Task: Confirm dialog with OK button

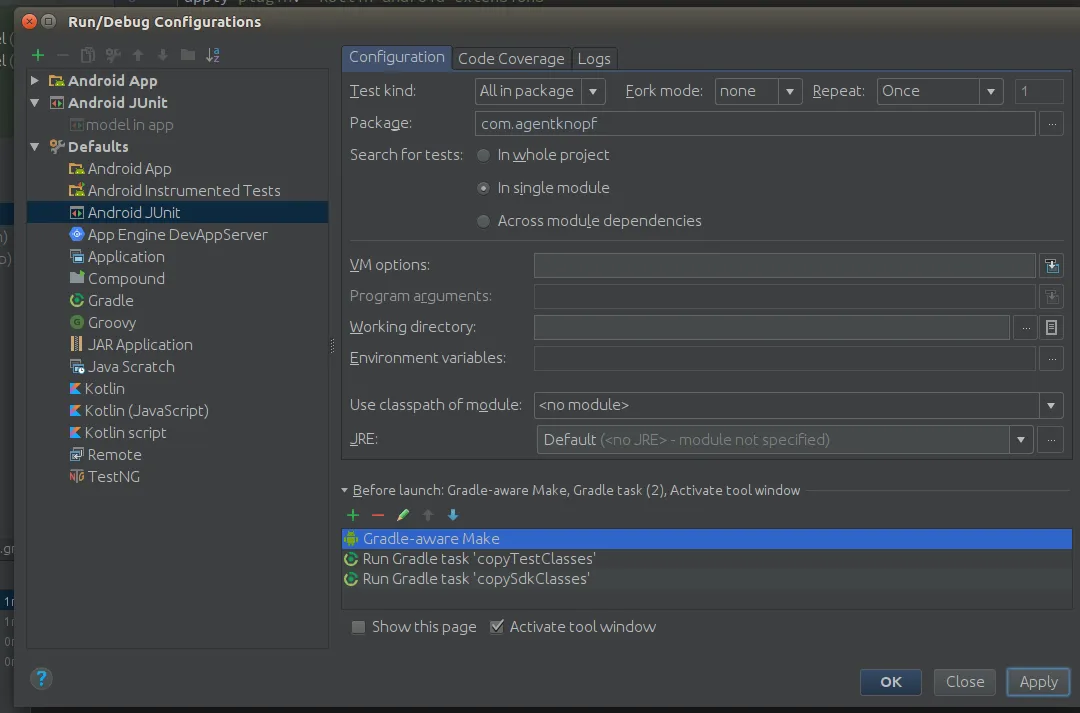Action: [891, 682]
